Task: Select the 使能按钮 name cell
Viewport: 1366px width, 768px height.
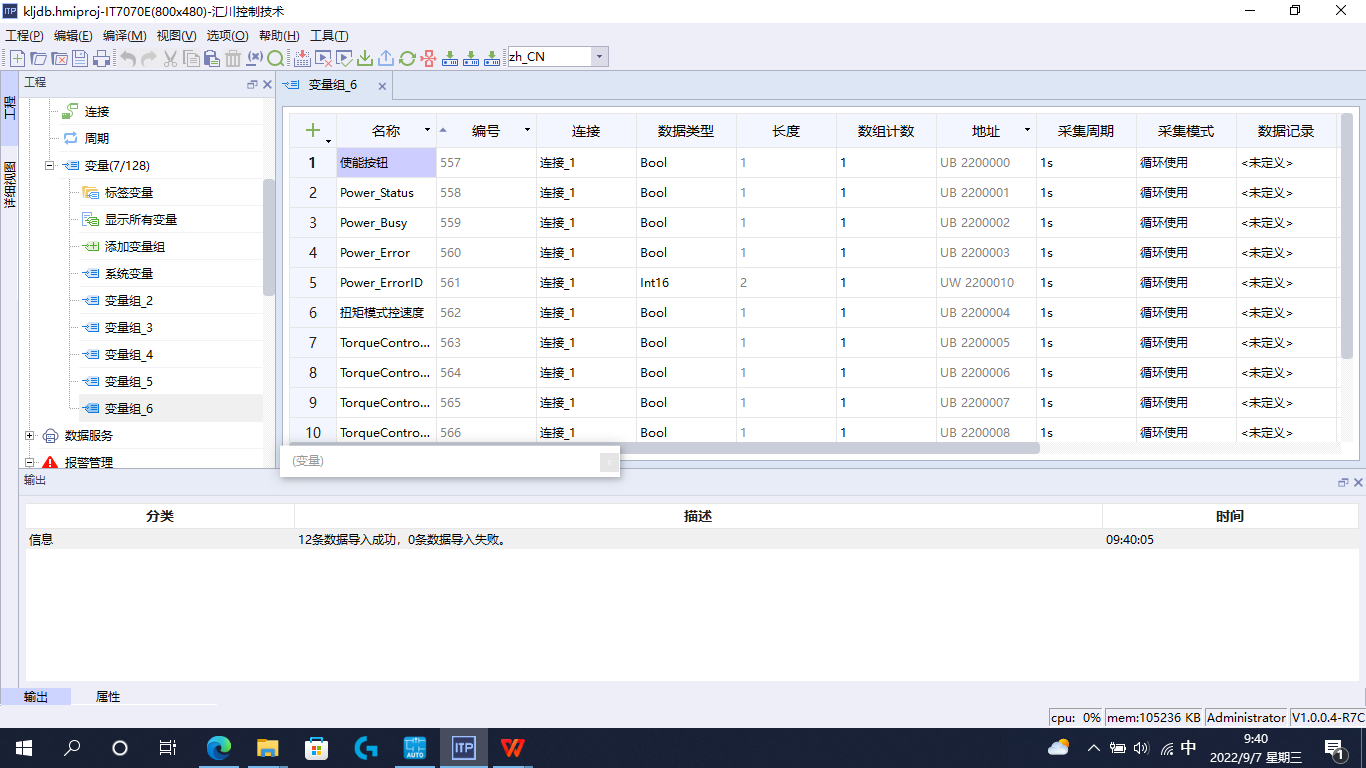Action: [386, 163]
